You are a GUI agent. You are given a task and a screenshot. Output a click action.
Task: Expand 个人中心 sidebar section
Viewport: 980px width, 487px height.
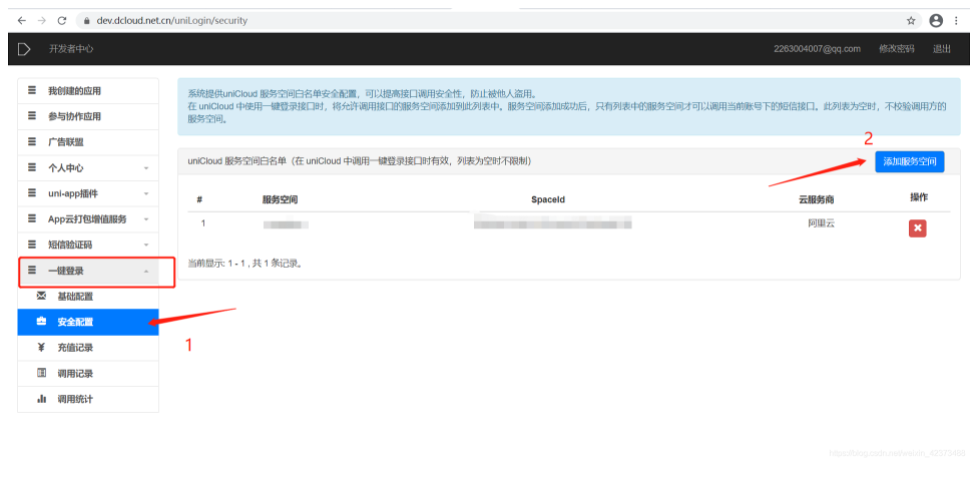pos(89,168)
